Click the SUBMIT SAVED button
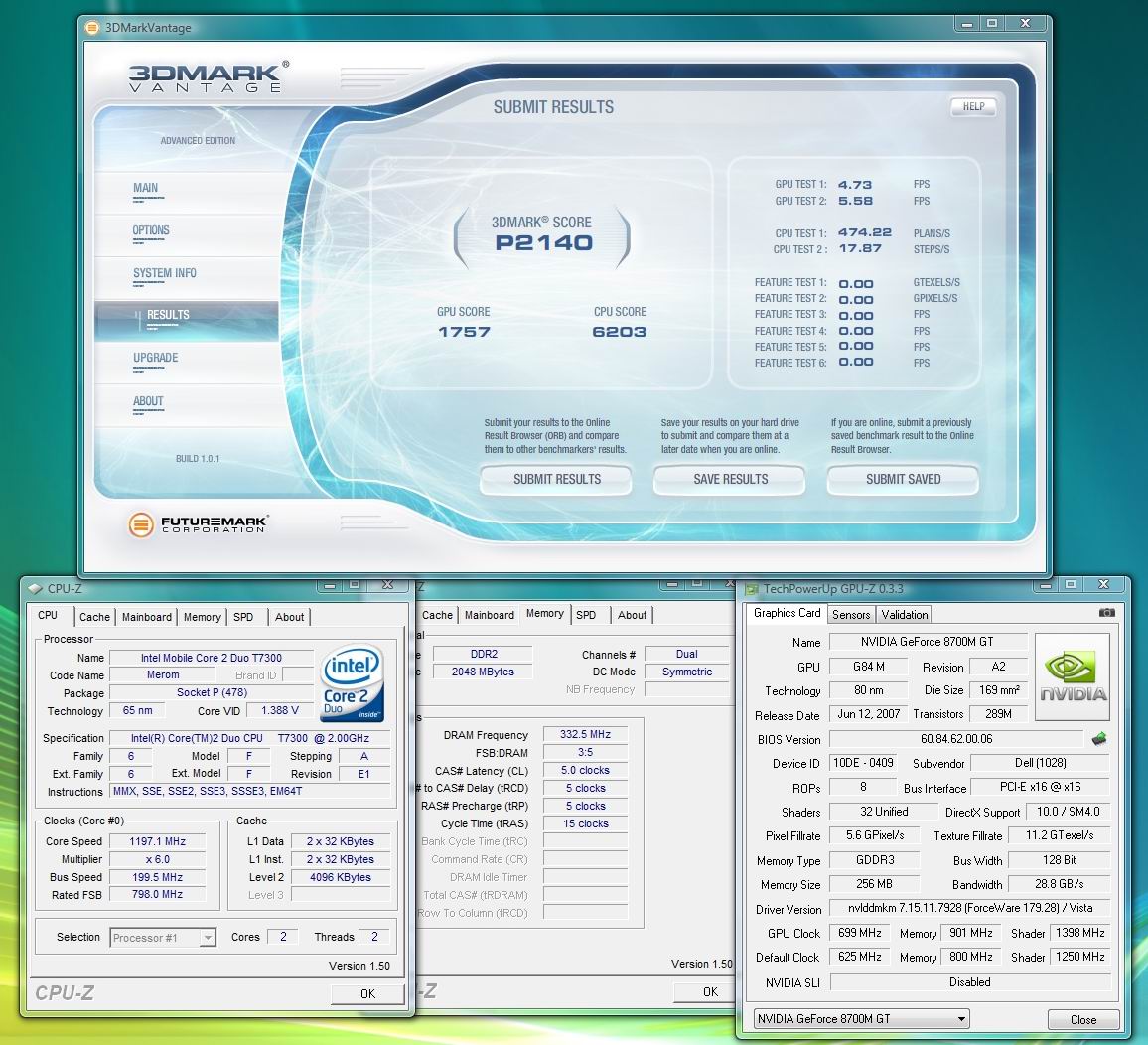The width and height of the screenshot is (1148, 1045). 903,479
